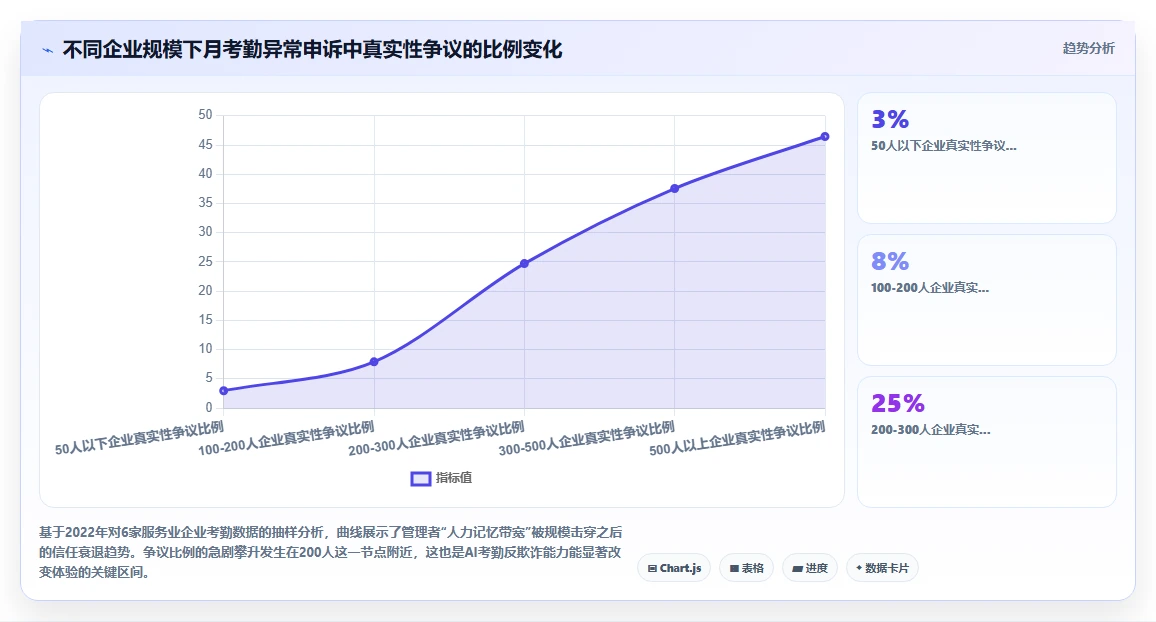This screenshot has height=622, width=1156.
Task: Select the 表格 tag button
Action: pyautogui.click(x=746, y=568)
